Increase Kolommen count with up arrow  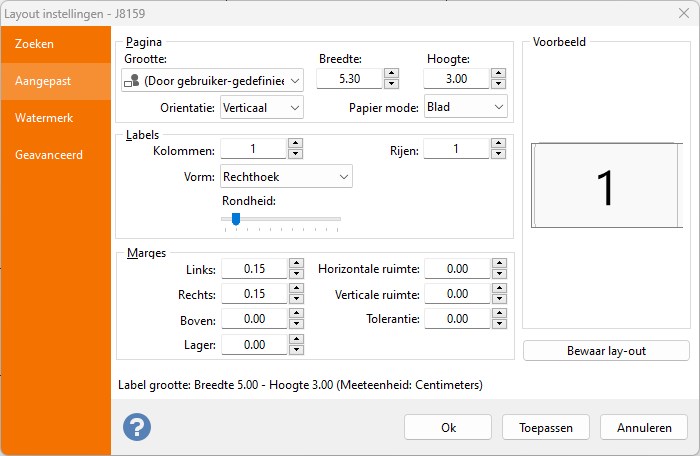point(296,143)
